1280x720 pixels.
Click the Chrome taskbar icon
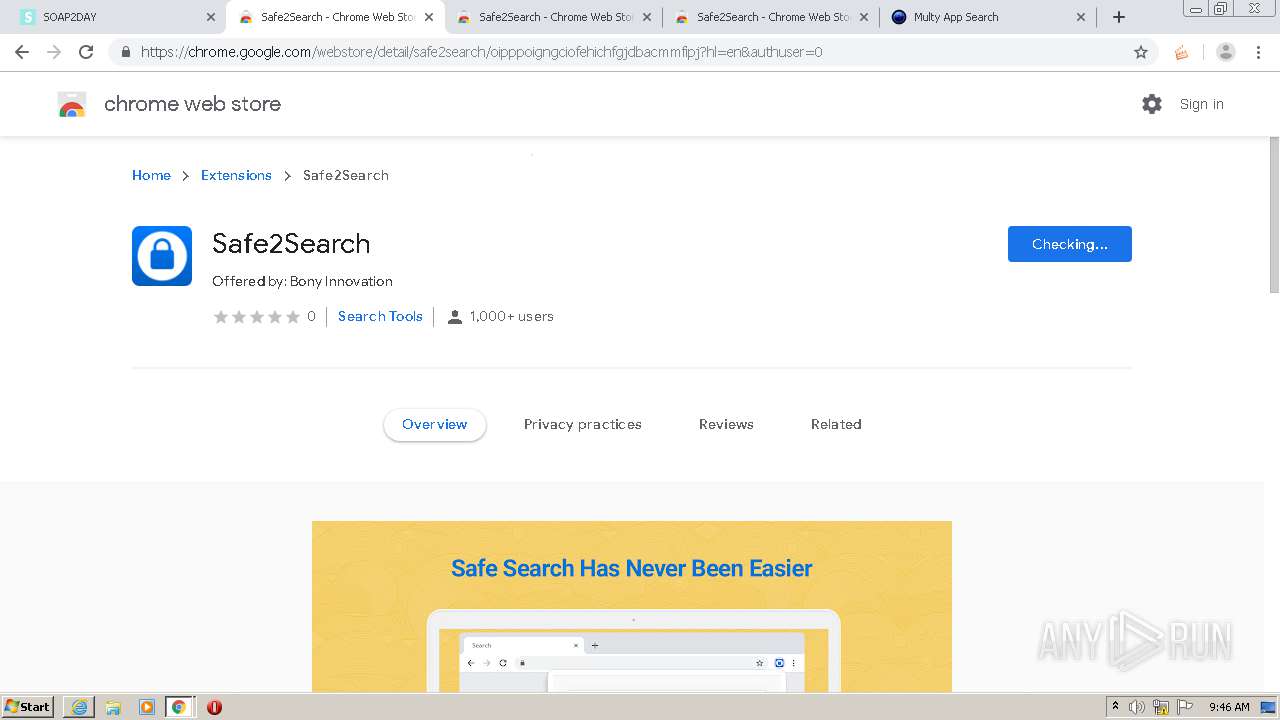point(179,707)
